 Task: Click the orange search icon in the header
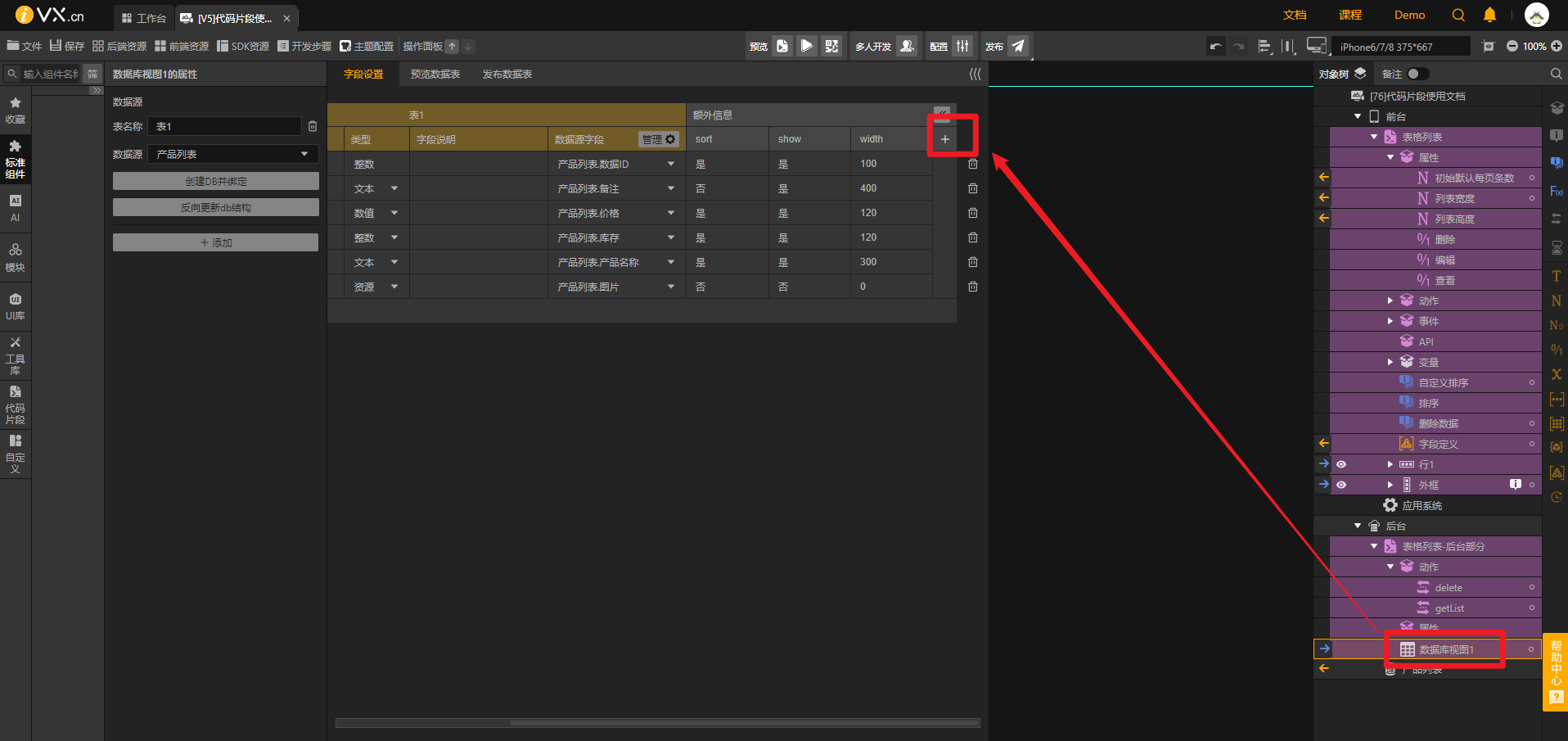pyautogui.click(x=1458, y=15)
